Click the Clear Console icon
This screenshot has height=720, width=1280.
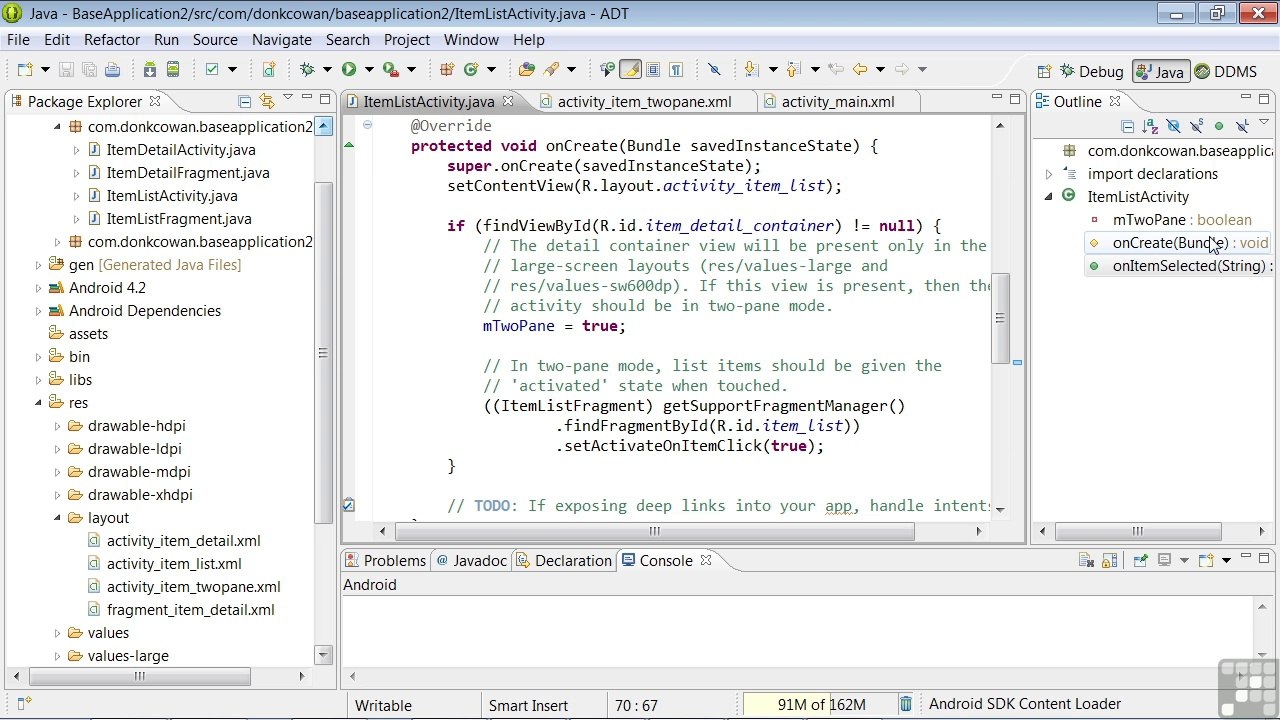1087,561
